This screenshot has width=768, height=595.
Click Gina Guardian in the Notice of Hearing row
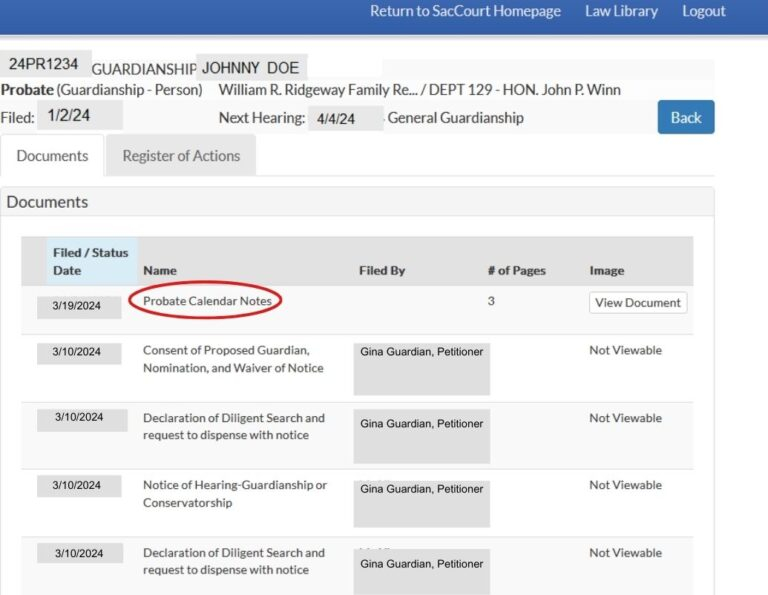(422, 489)
